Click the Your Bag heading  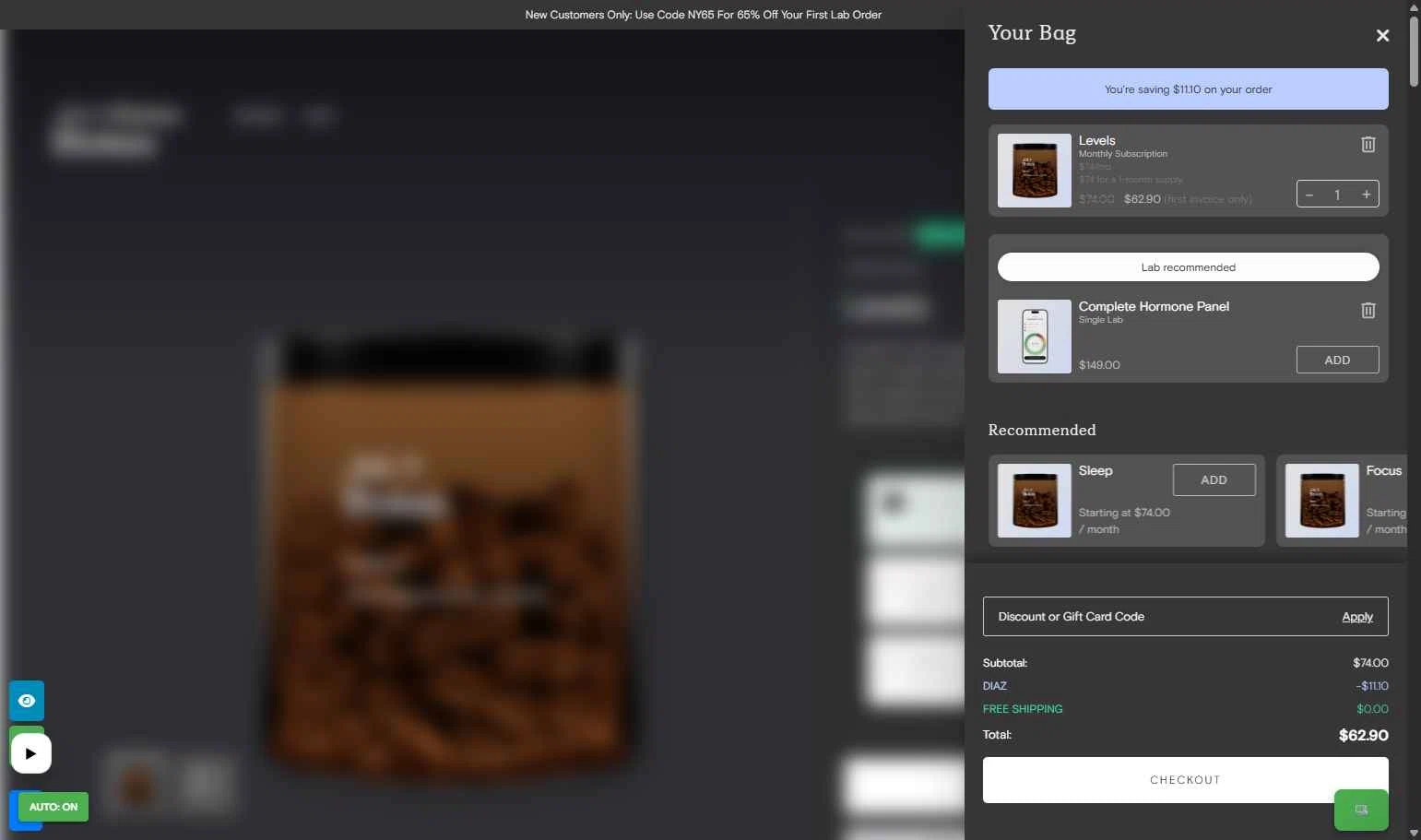click(1032, 33)
